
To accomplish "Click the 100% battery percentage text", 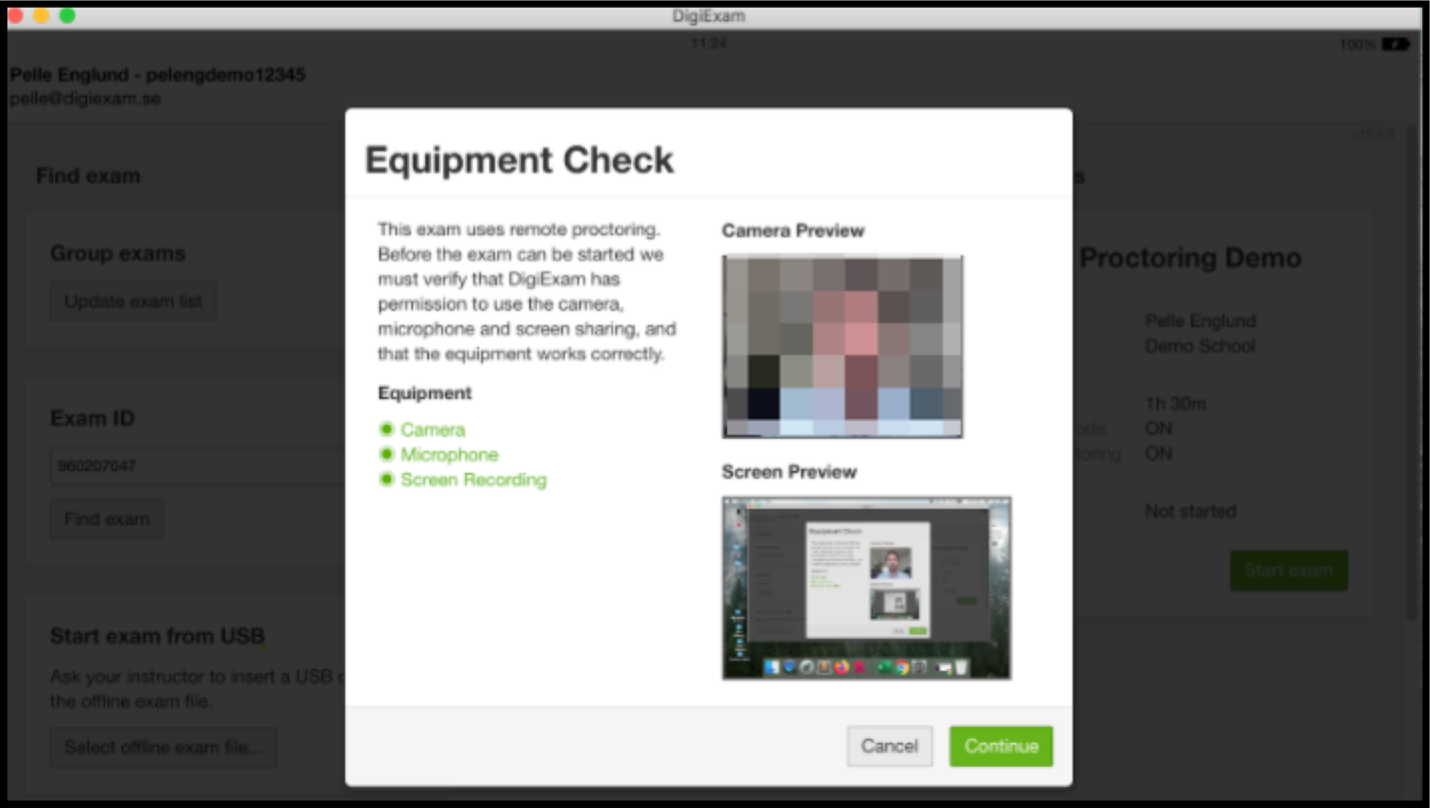I will pyautogui.click(x=1359, y=45).
